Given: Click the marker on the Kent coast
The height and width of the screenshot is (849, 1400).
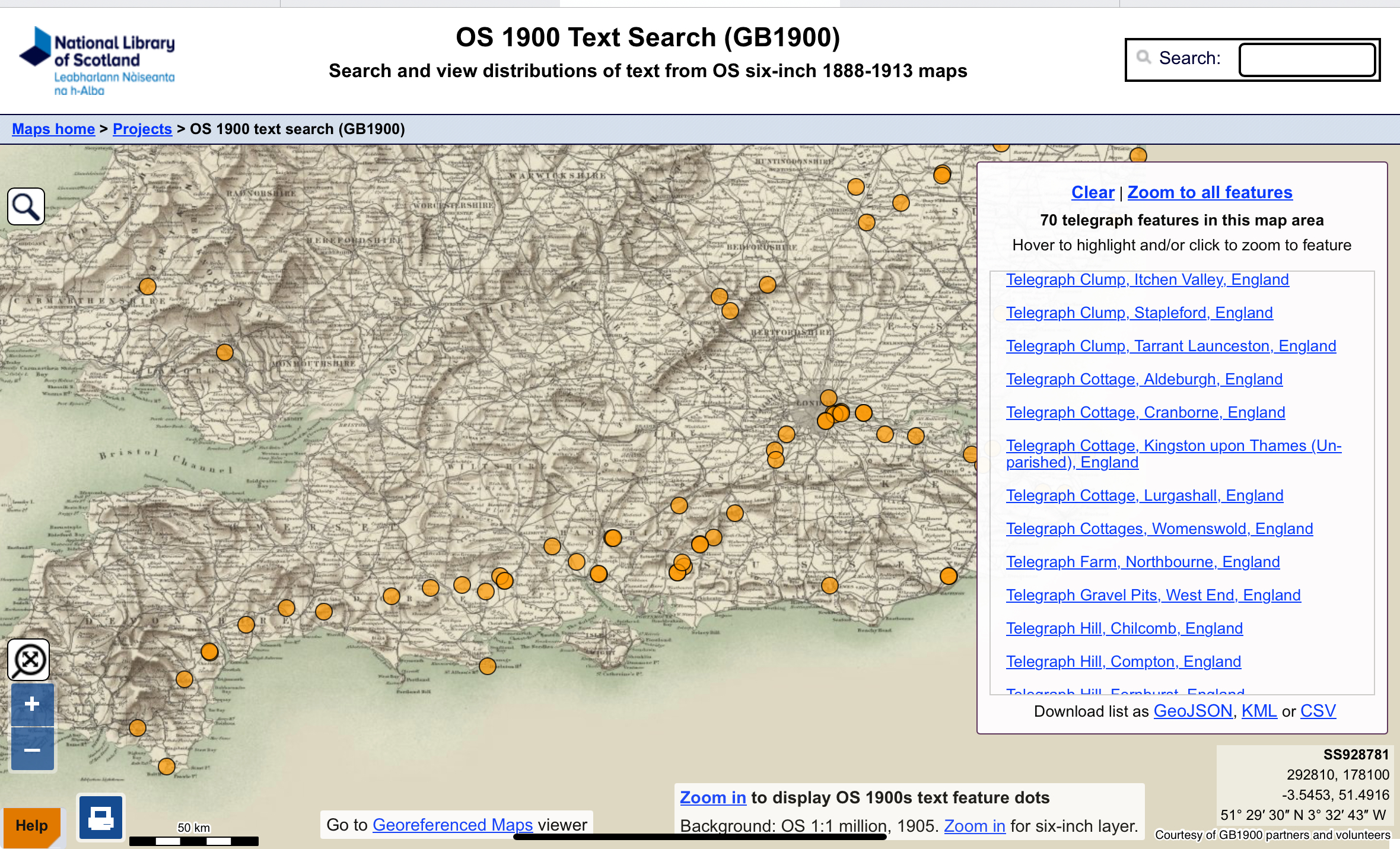Looking at the screenshot, I should click(949, 575).
